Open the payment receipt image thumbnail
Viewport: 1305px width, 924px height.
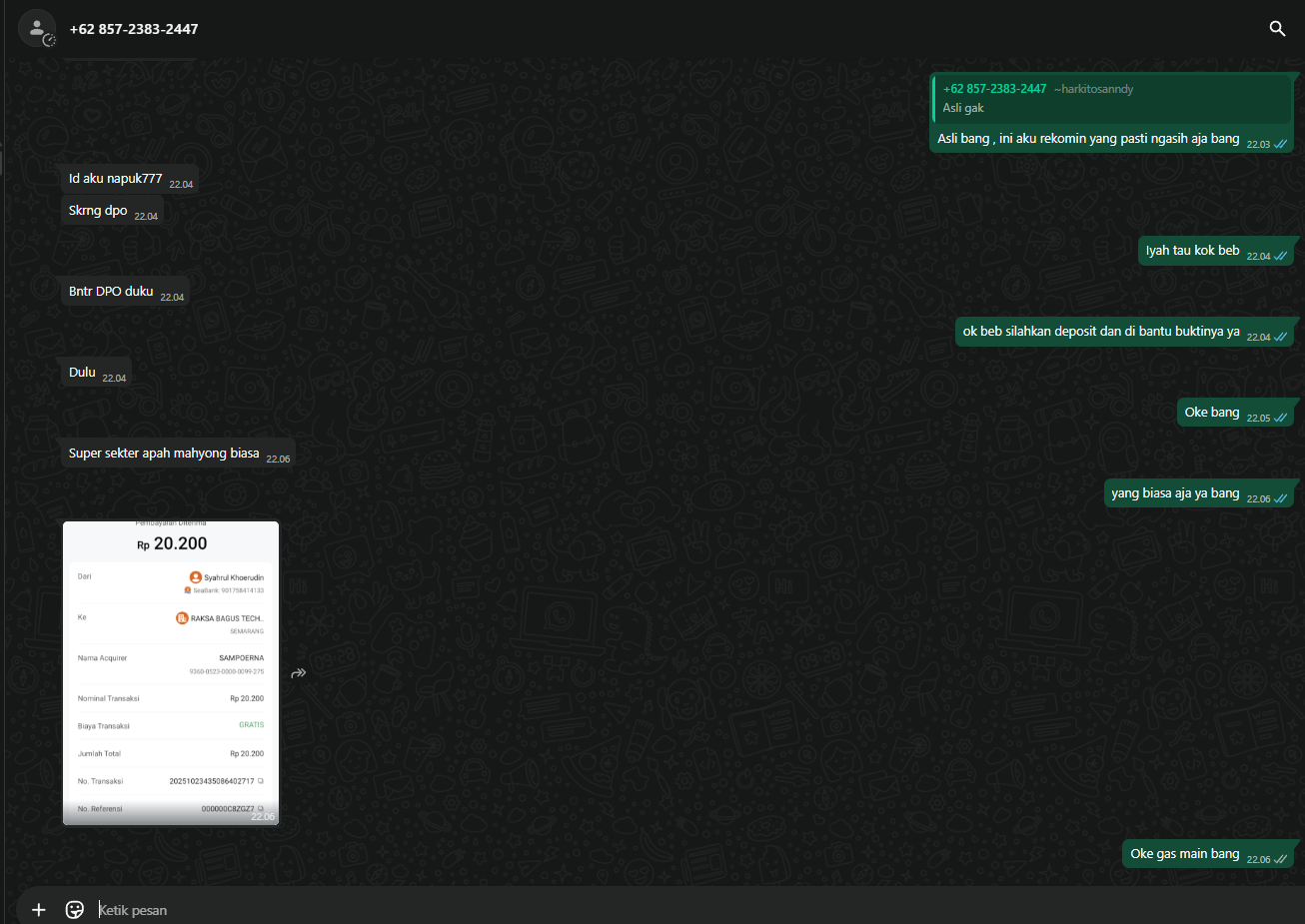click(x=171, y=673)
